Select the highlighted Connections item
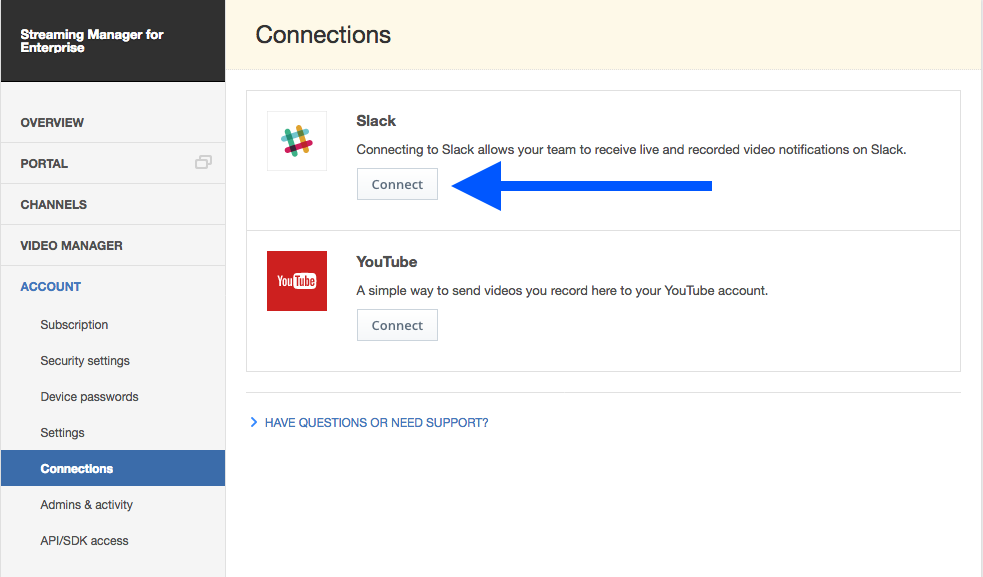983x577 pixels. [x=113, y=468]
